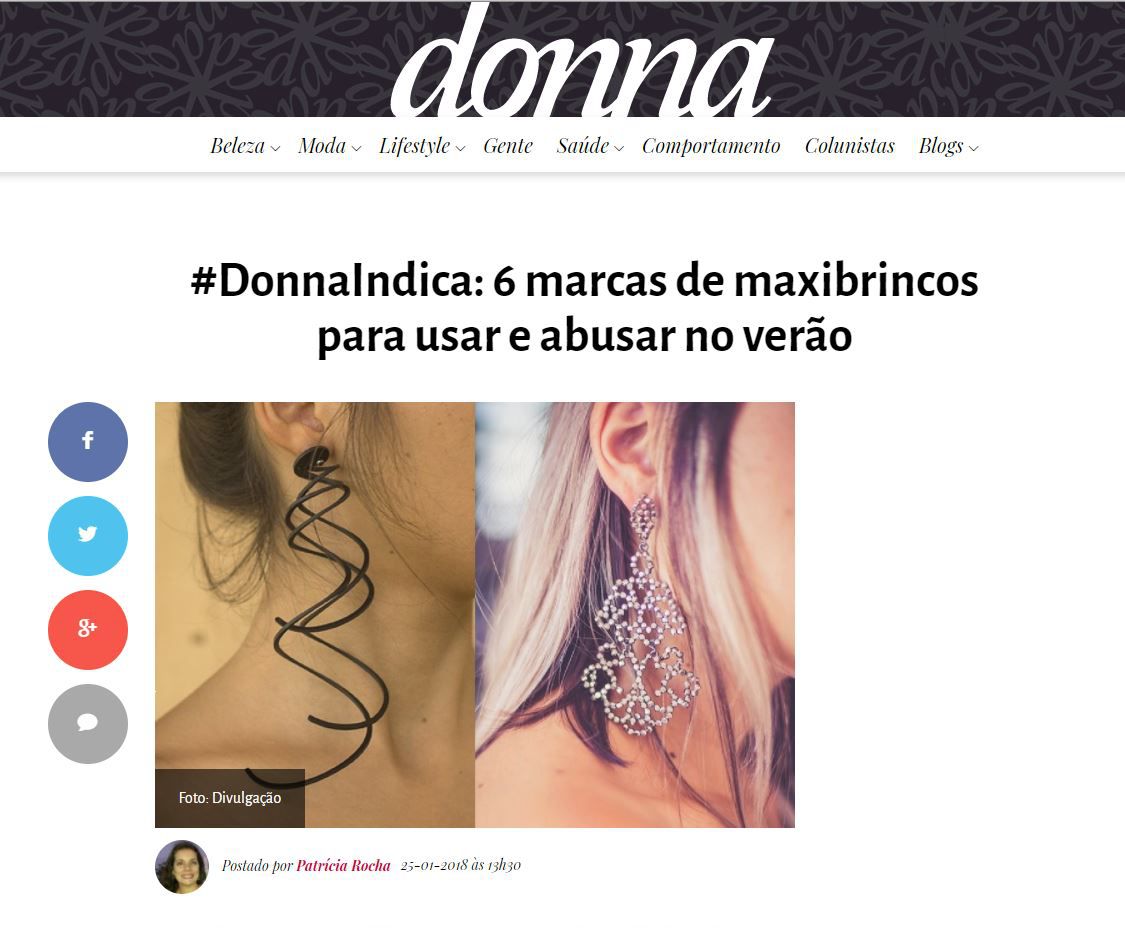Expand the Lifestyle dropdown chevron

coord(461,149)
